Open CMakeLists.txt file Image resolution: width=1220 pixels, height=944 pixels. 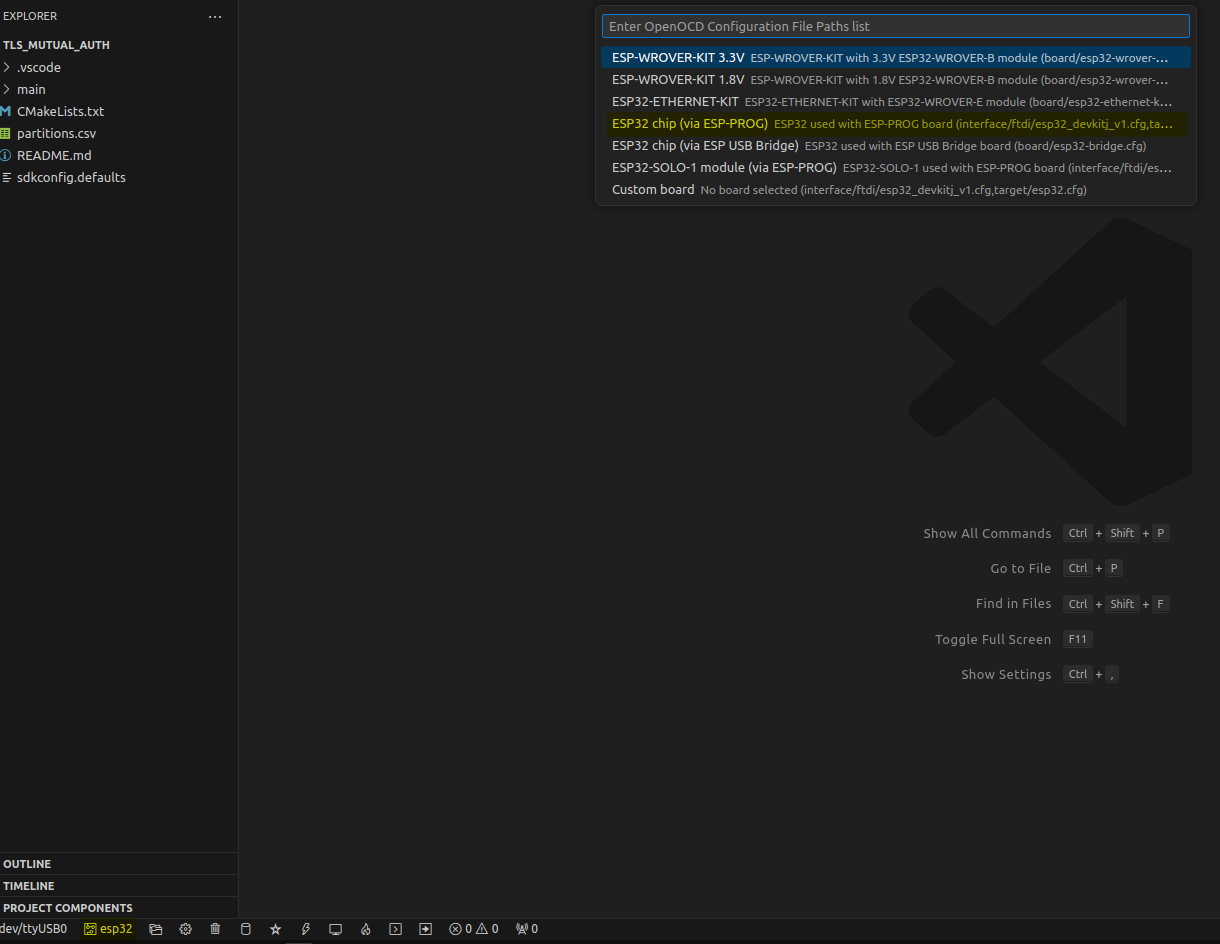(119, 111)
